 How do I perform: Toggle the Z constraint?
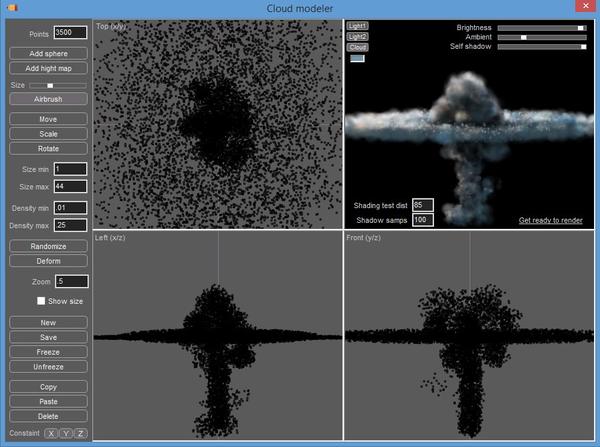pyautogui.click(x=80, y=433)
